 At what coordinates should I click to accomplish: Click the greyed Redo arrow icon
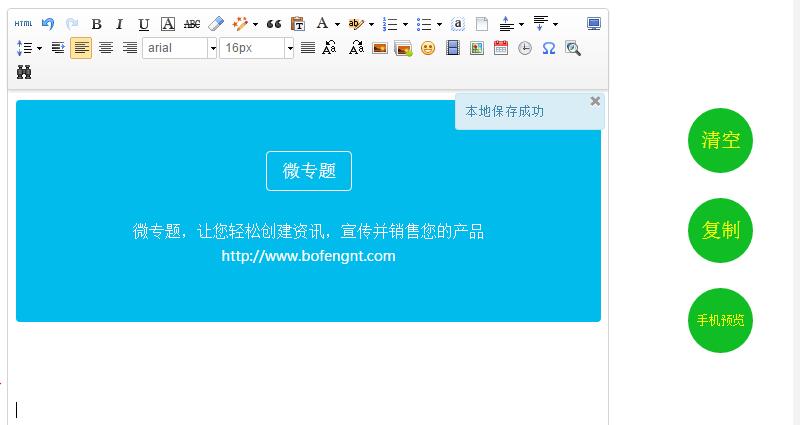(72, 23)
